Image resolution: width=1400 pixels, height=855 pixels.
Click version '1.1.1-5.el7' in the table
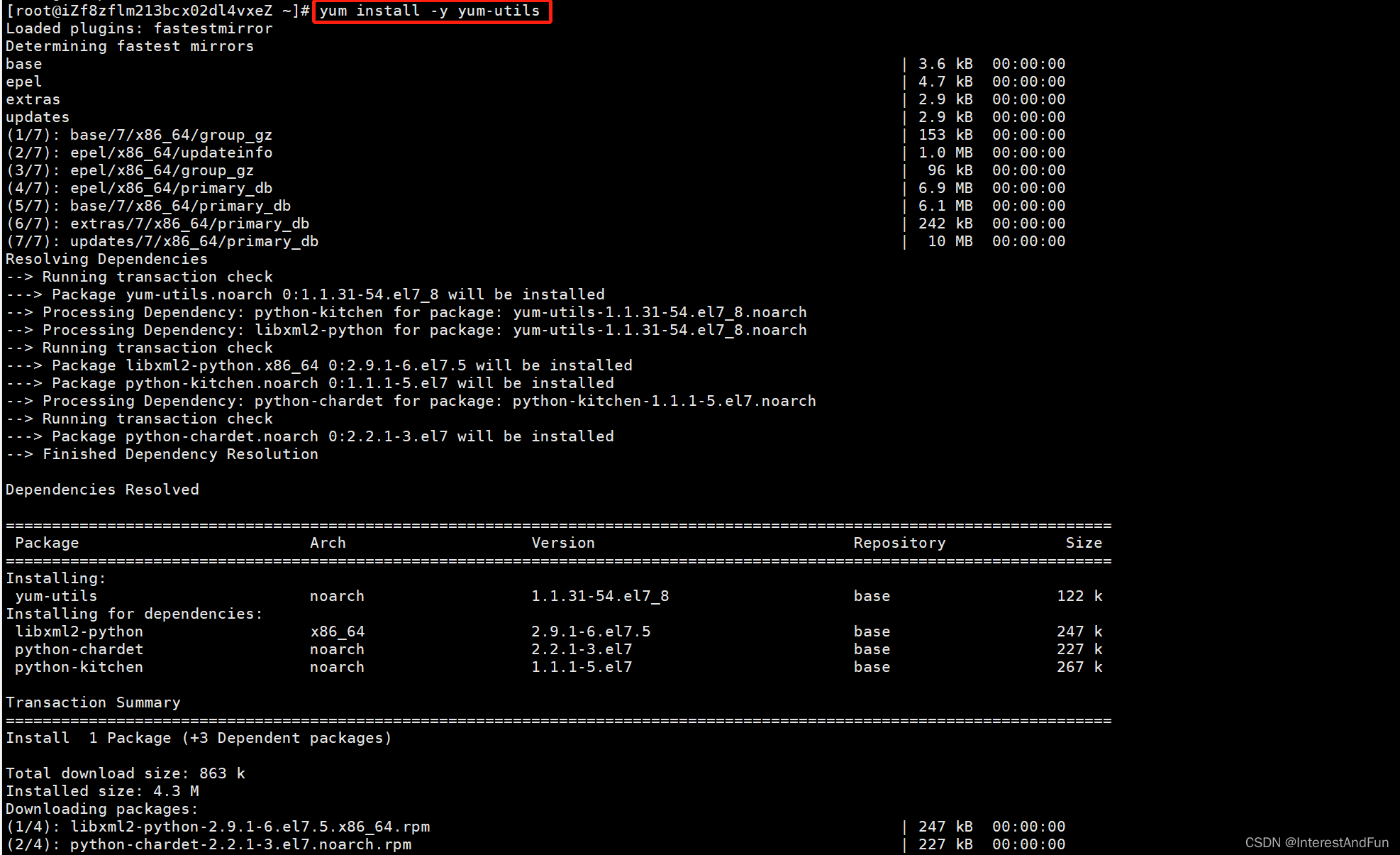[582, 667]
